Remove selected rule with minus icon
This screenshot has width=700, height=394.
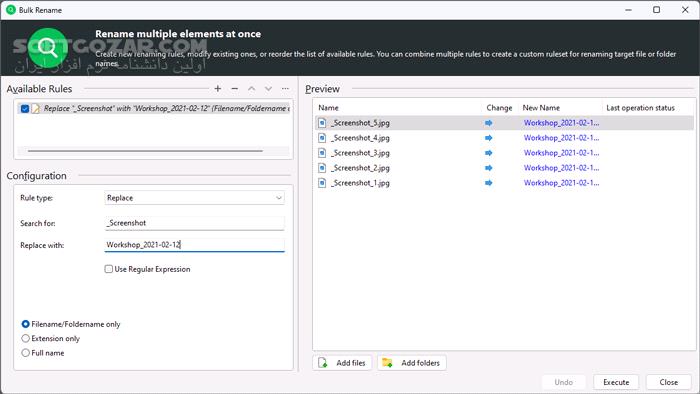(234, 88)
